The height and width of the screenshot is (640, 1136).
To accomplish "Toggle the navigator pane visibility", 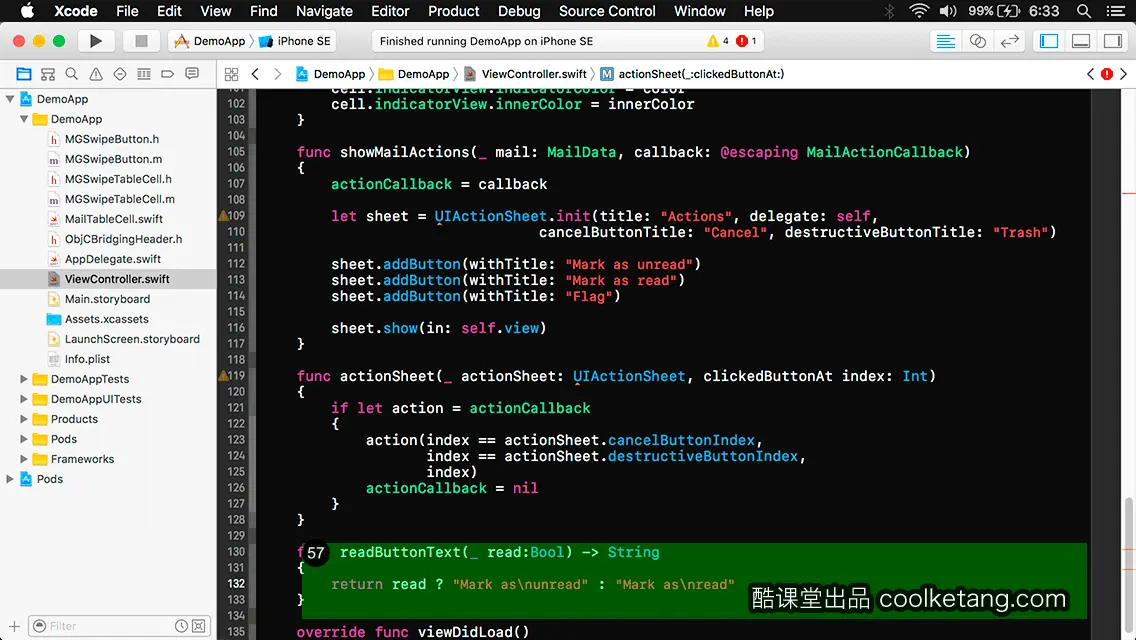I will coord(1049,41).
